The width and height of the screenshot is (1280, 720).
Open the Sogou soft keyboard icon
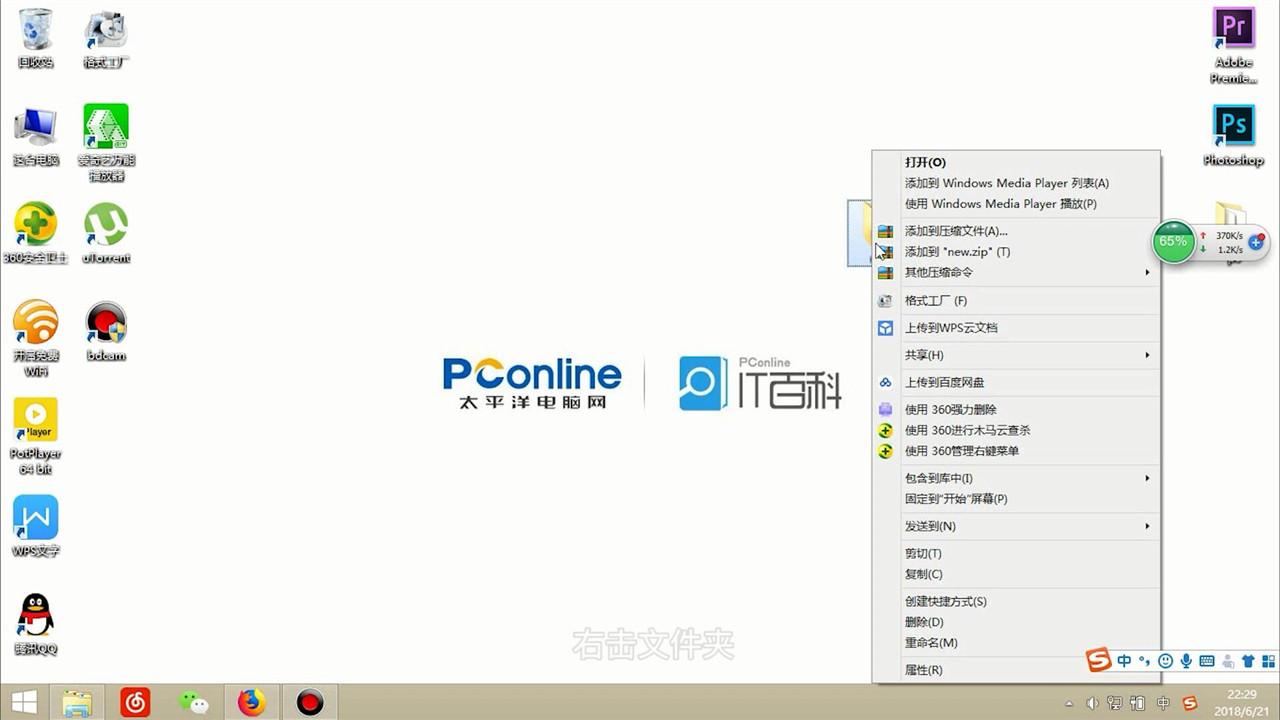click(1207, 661)
